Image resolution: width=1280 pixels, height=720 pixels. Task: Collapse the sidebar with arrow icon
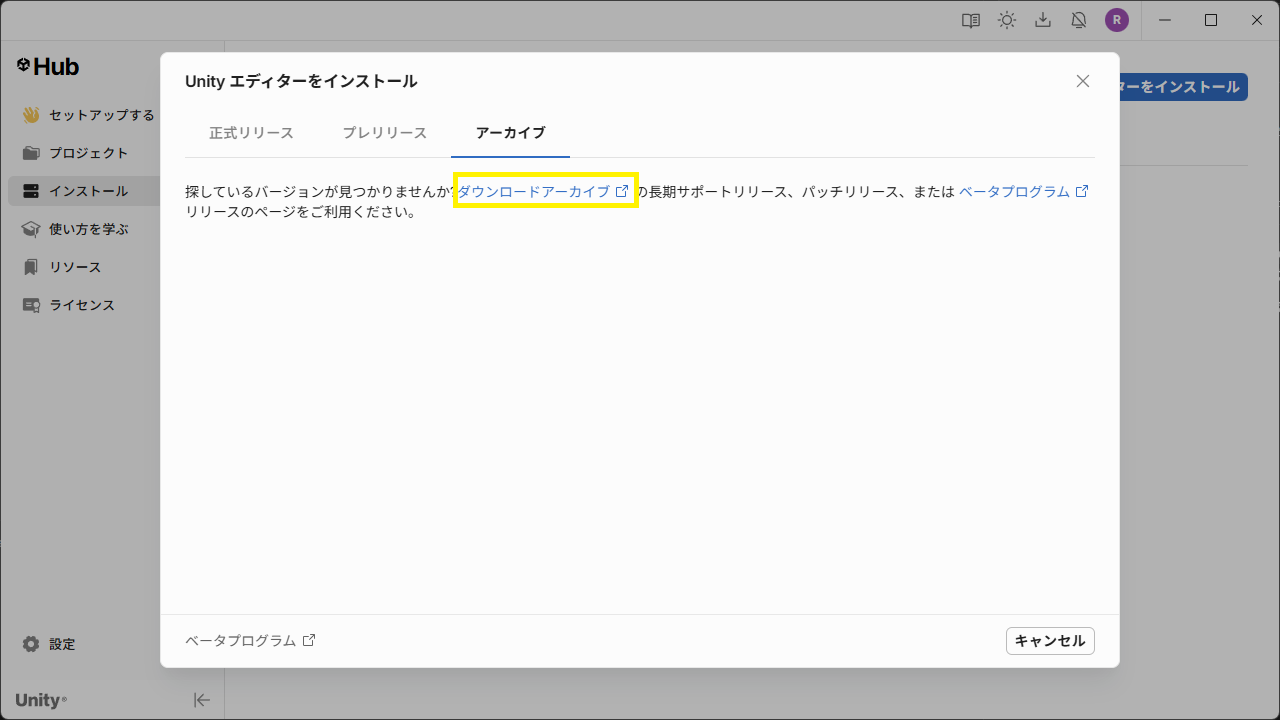[202, 700]
